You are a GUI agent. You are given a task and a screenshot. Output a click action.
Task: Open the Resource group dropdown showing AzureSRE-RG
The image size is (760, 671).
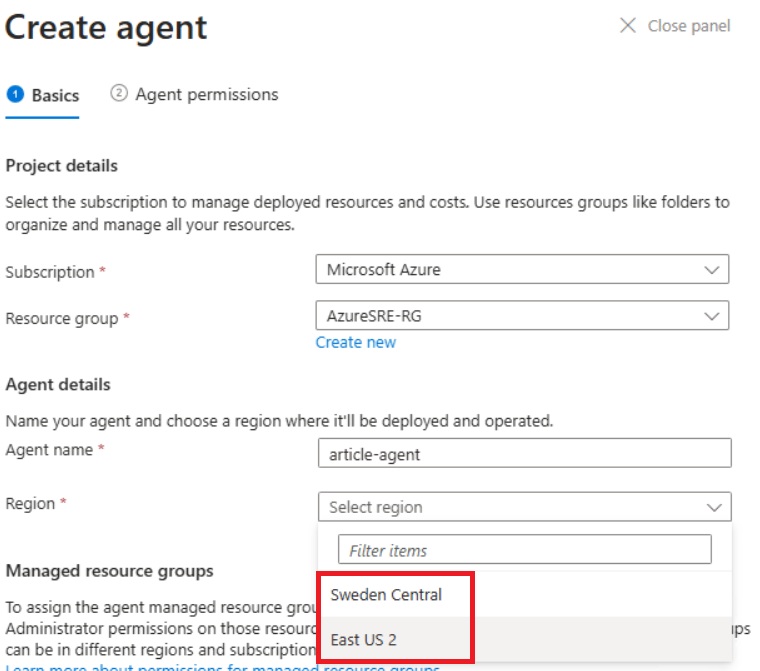[521, 316]
